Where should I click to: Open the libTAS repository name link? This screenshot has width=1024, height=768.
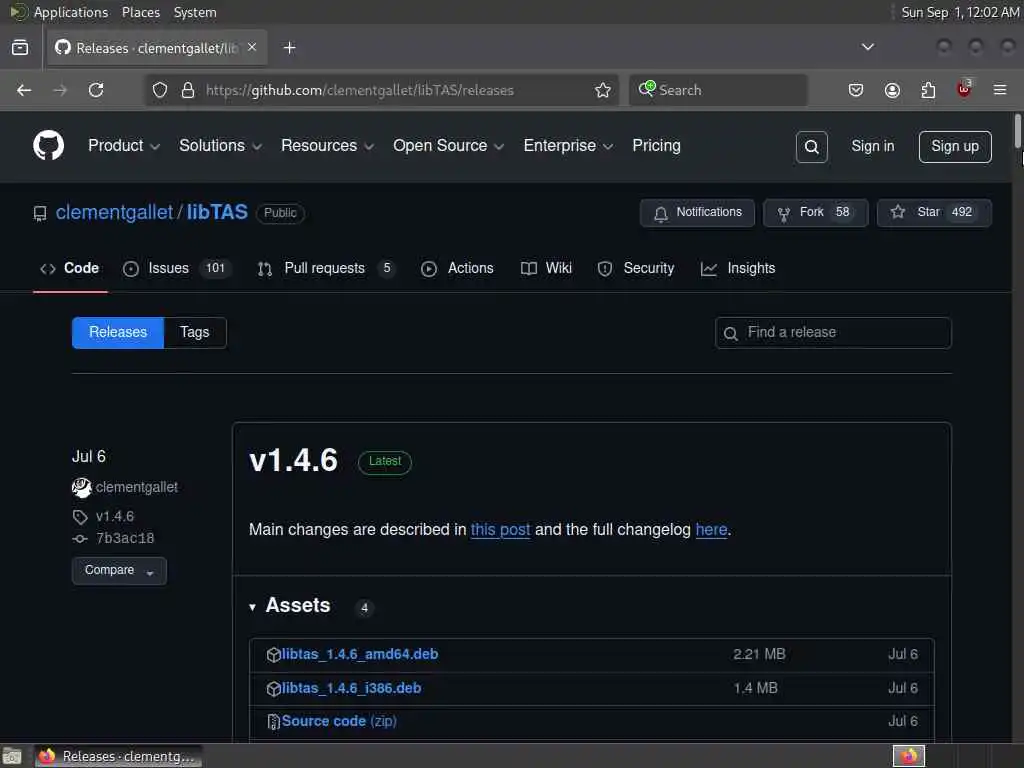(217, 212)
